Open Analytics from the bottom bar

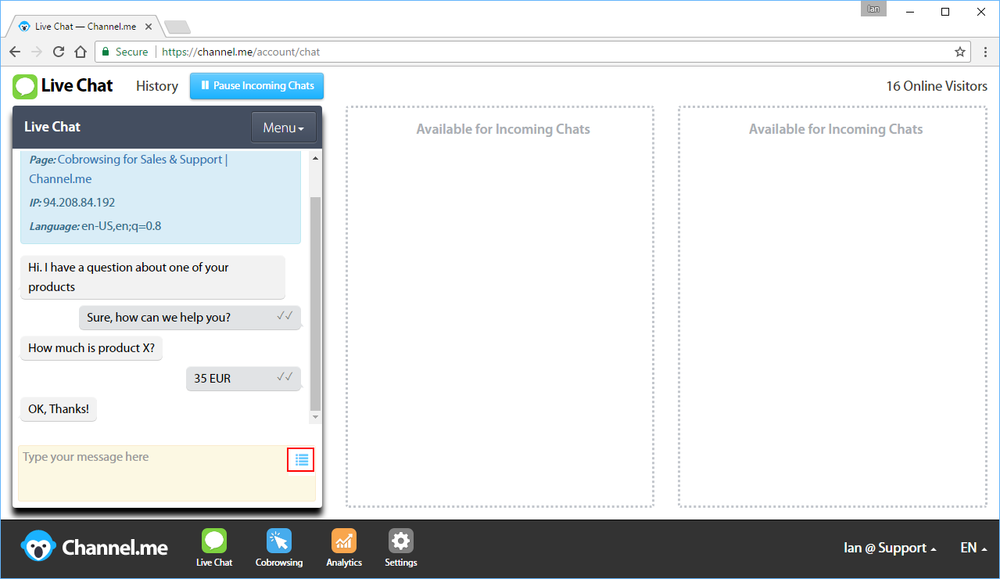click(344, 542)
